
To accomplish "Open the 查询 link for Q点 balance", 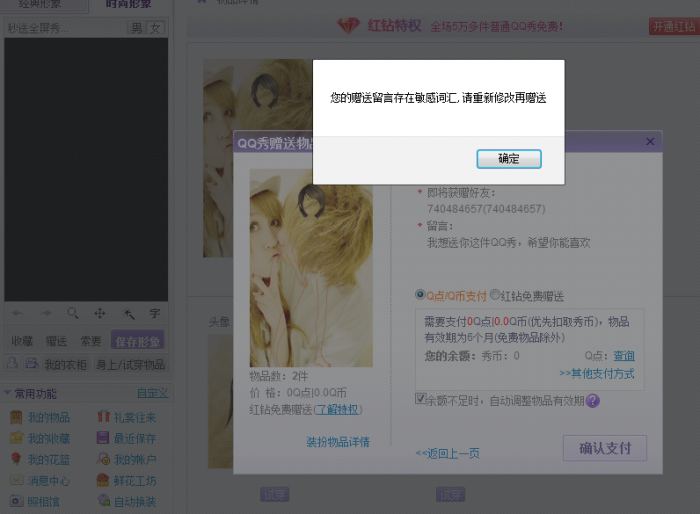I will pos(624,355).
